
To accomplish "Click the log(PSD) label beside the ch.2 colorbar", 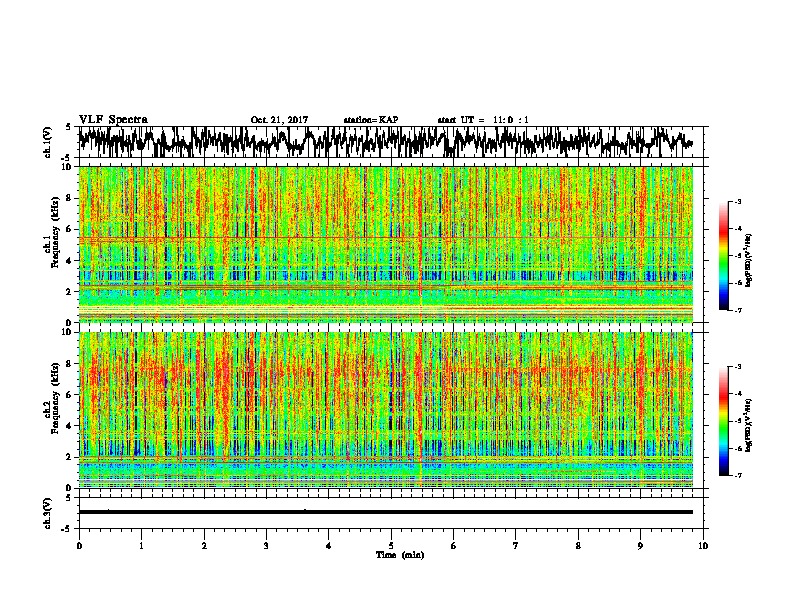I will tap(749, 425).
